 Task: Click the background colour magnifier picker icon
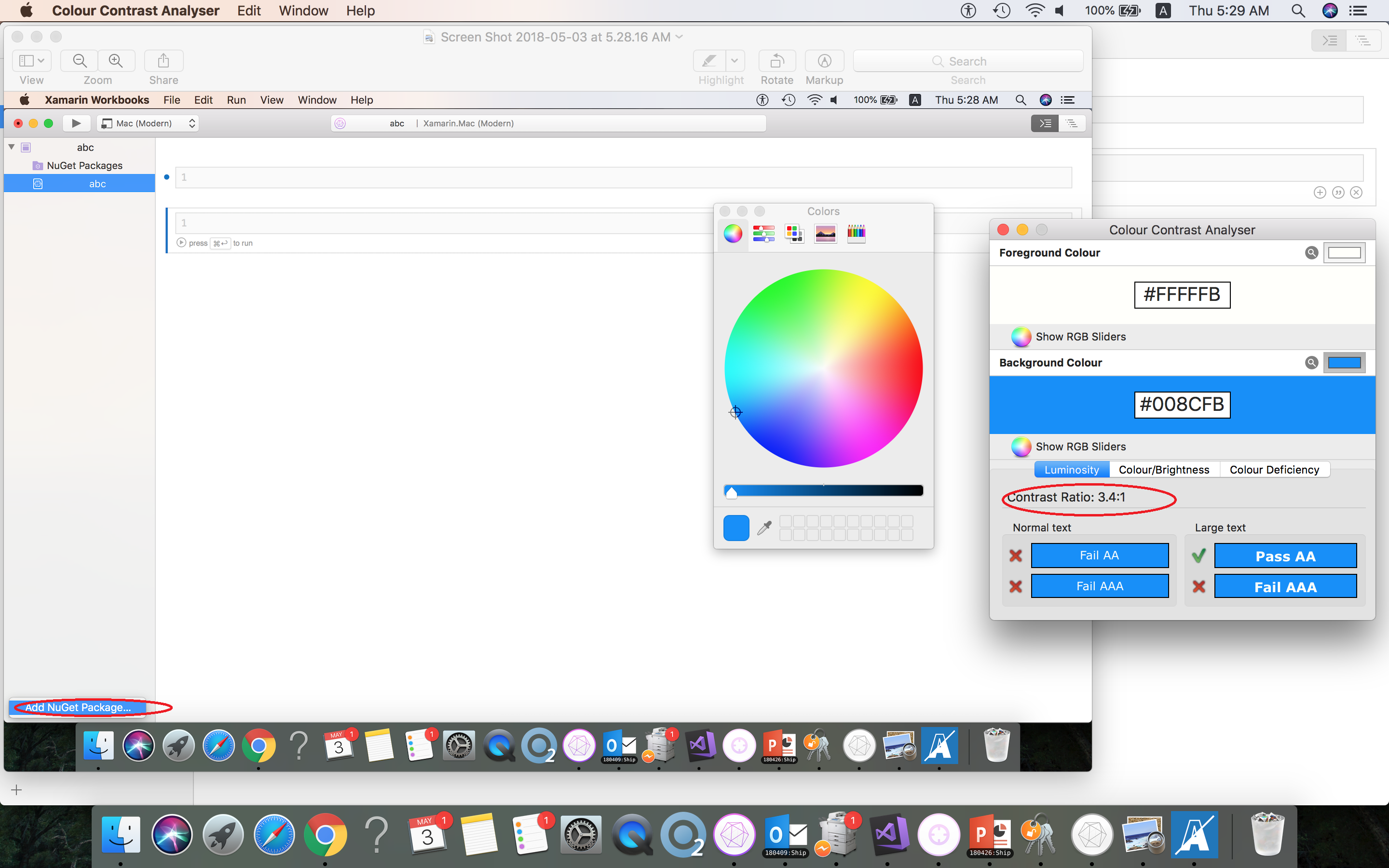click(x=1311, y=363)
